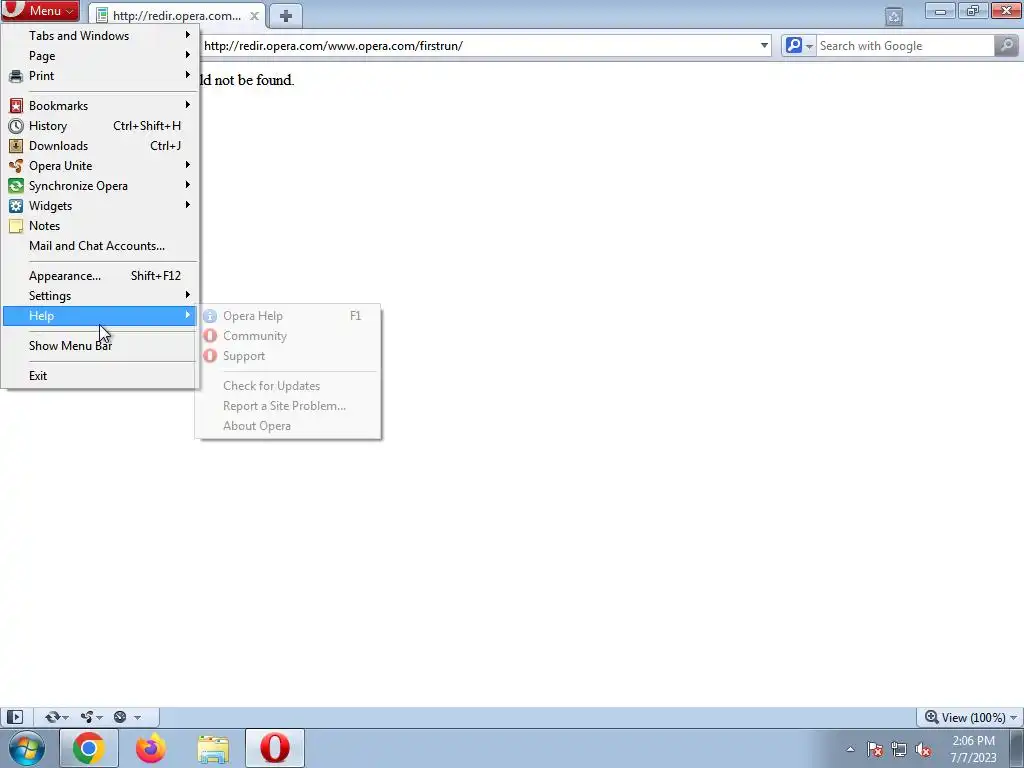The image size is (1024, 768).
Task: Click the address bar URL field
Action: (x=479, y=46)
